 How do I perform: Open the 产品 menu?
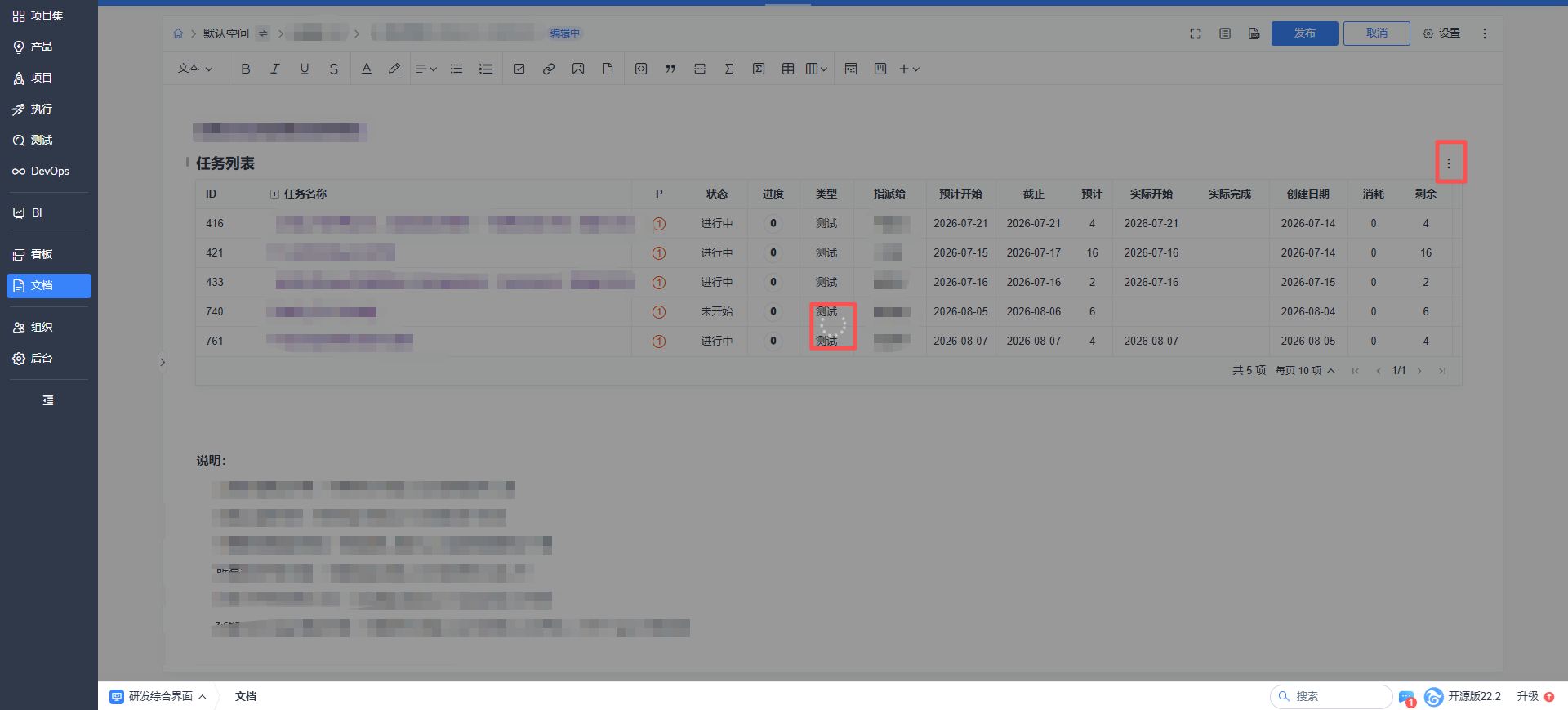point(49,47)
